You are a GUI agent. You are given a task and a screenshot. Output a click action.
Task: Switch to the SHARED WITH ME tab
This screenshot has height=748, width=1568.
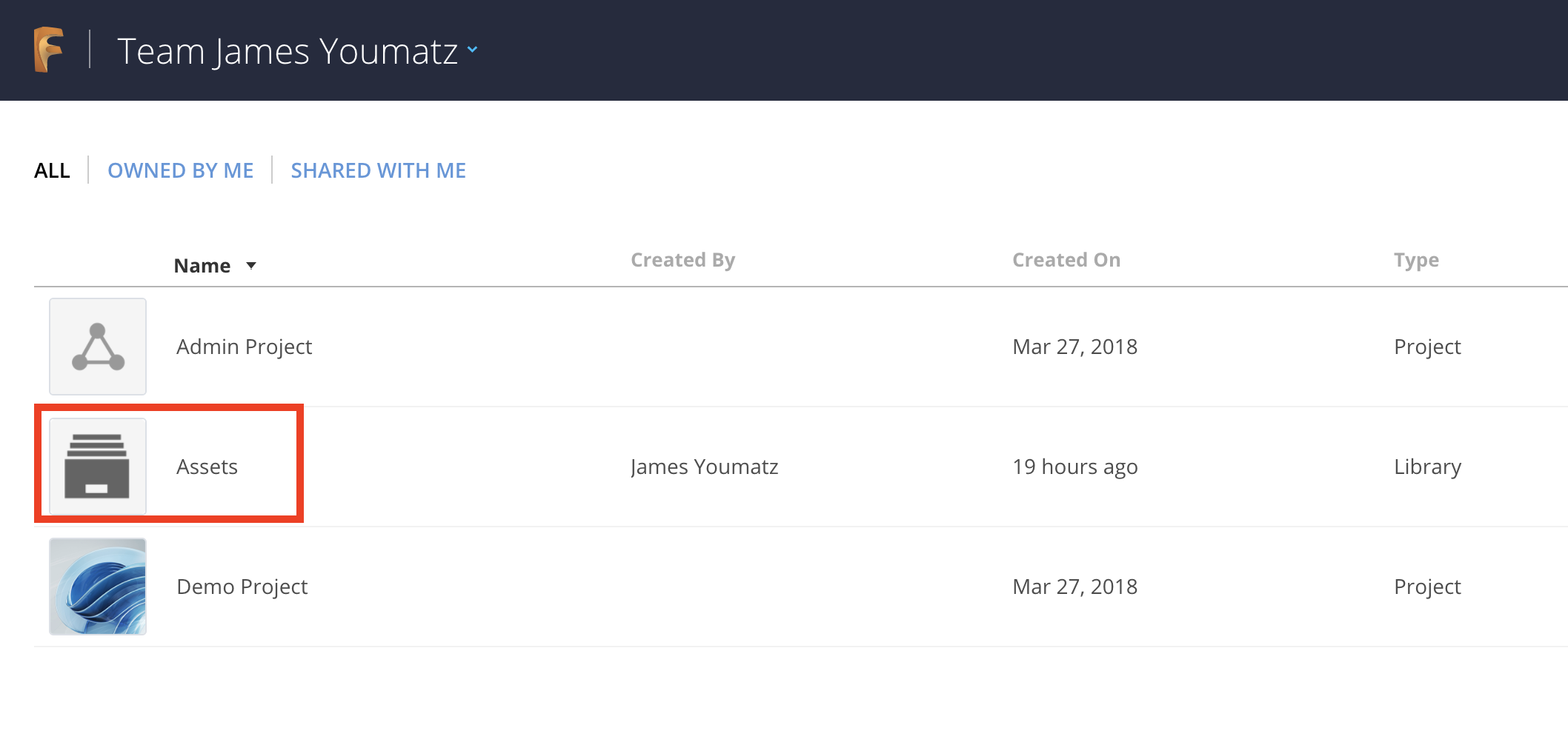pyautogui.click(x=378, y=170)
